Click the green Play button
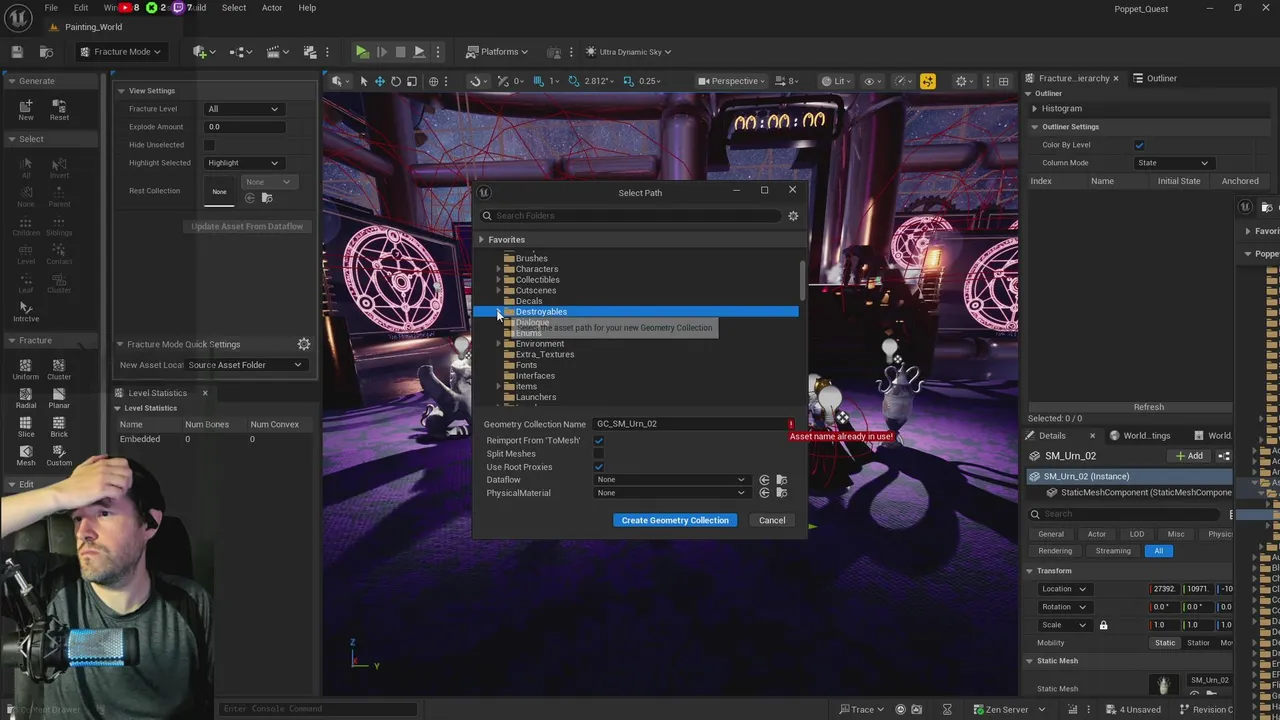This screenshot has width=1280, height=720. tap(362, 52)
